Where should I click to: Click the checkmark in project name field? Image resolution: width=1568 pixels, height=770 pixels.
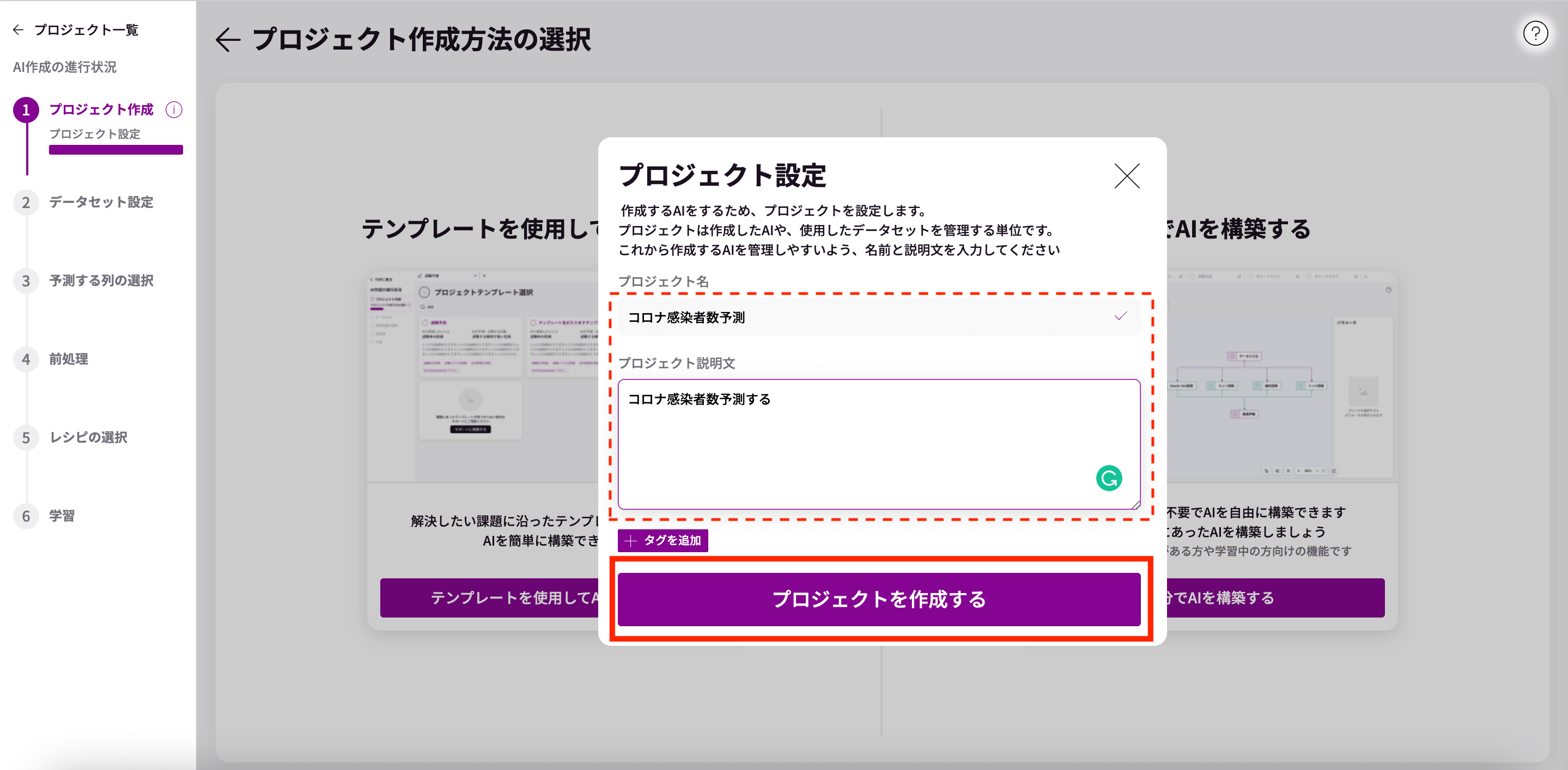pos(1120,316)
